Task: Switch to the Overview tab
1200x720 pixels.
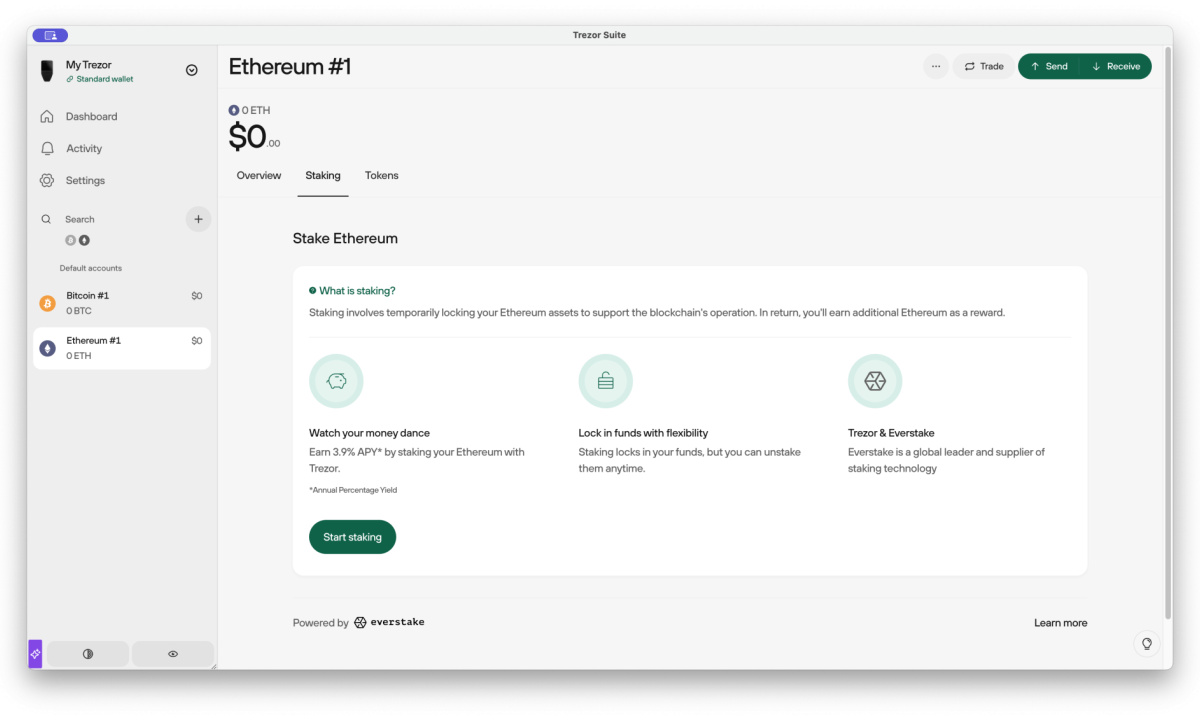Action: (259, 176)
